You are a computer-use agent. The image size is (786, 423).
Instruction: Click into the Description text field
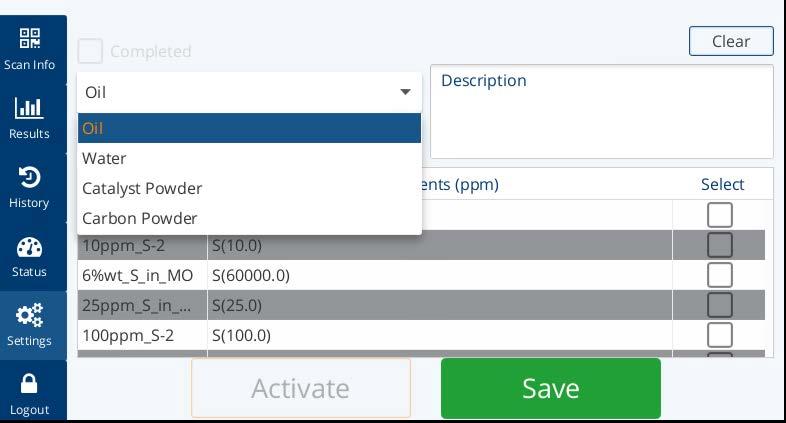(602, 112)
